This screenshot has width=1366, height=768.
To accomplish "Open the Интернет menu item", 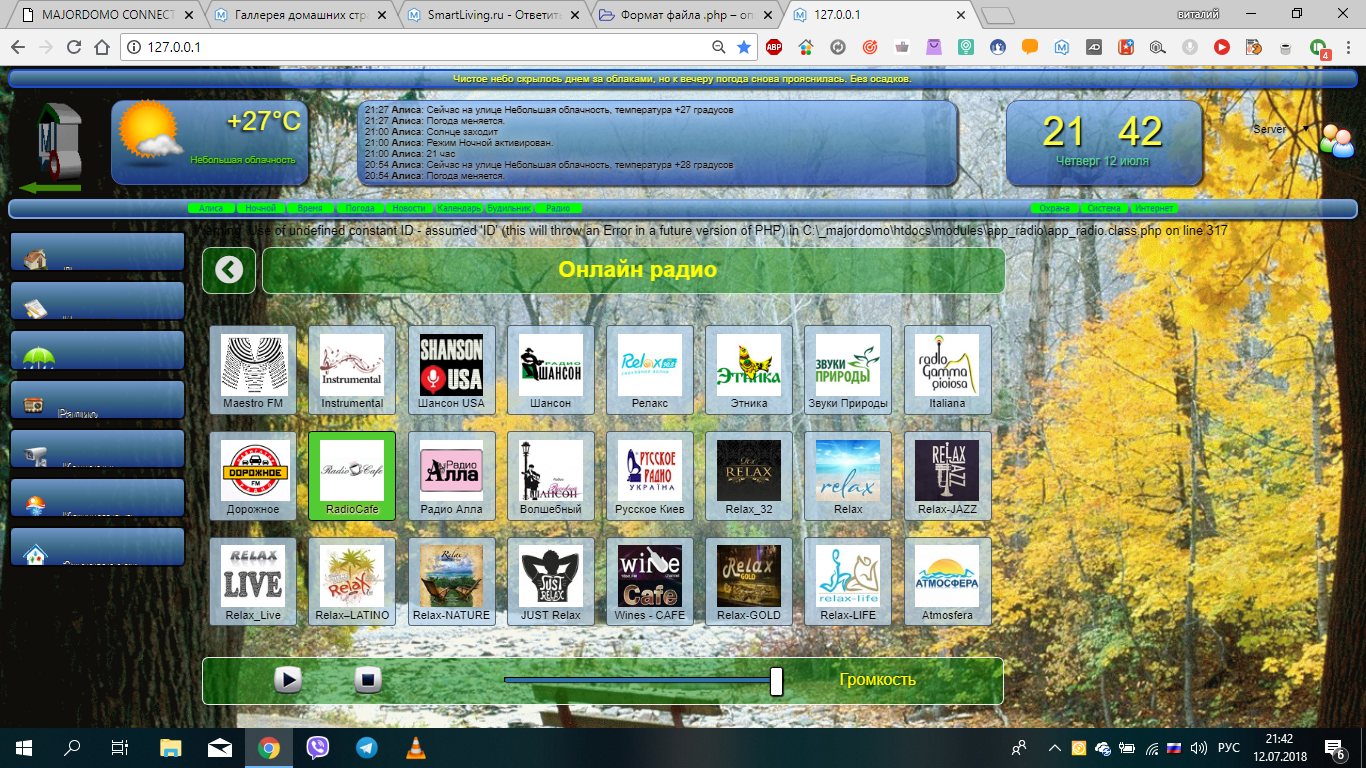I will point(1153,208).
